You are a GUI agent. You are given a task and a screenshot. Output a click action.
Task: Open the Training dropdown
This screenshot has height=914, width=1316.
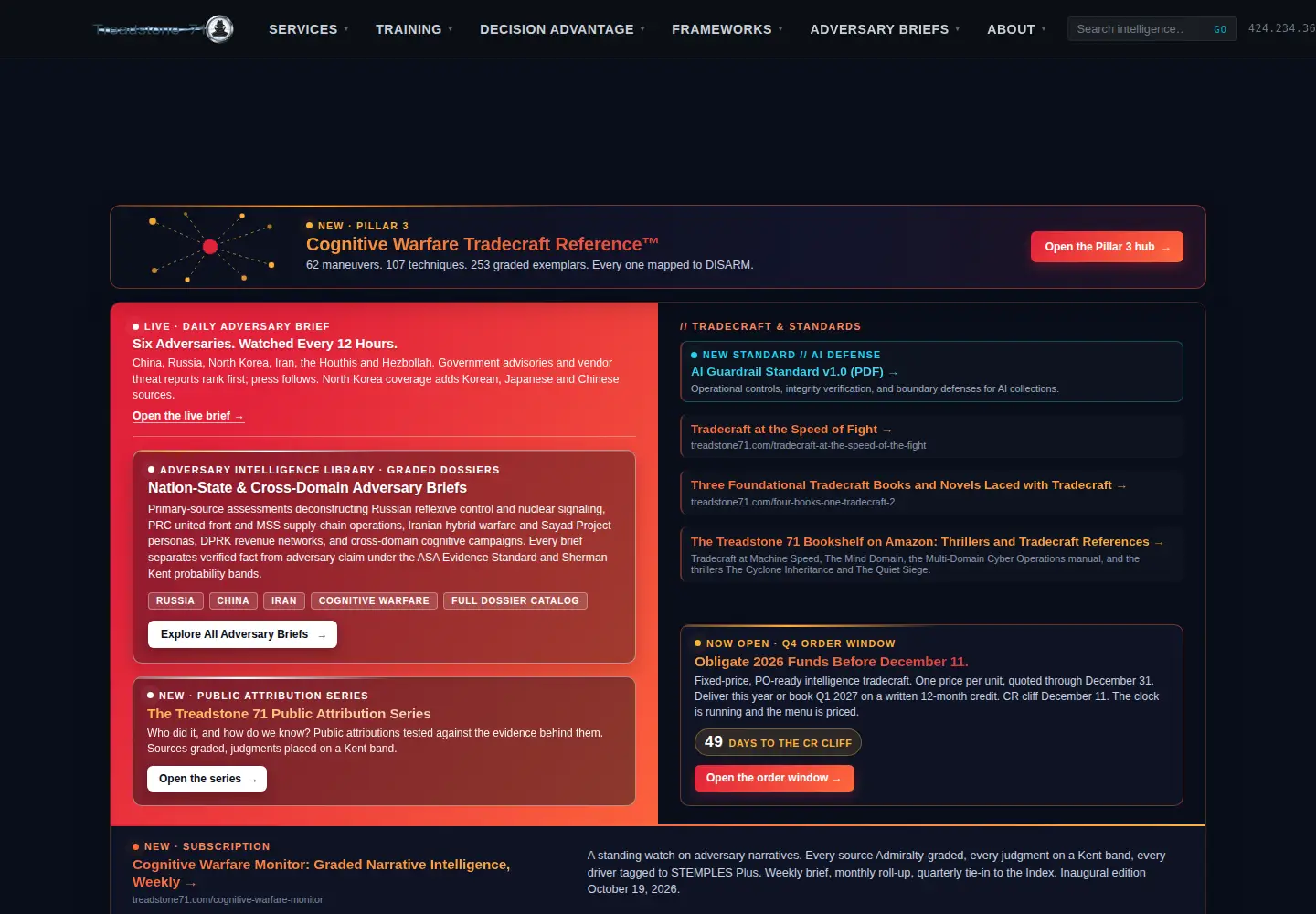pos(414,29)
